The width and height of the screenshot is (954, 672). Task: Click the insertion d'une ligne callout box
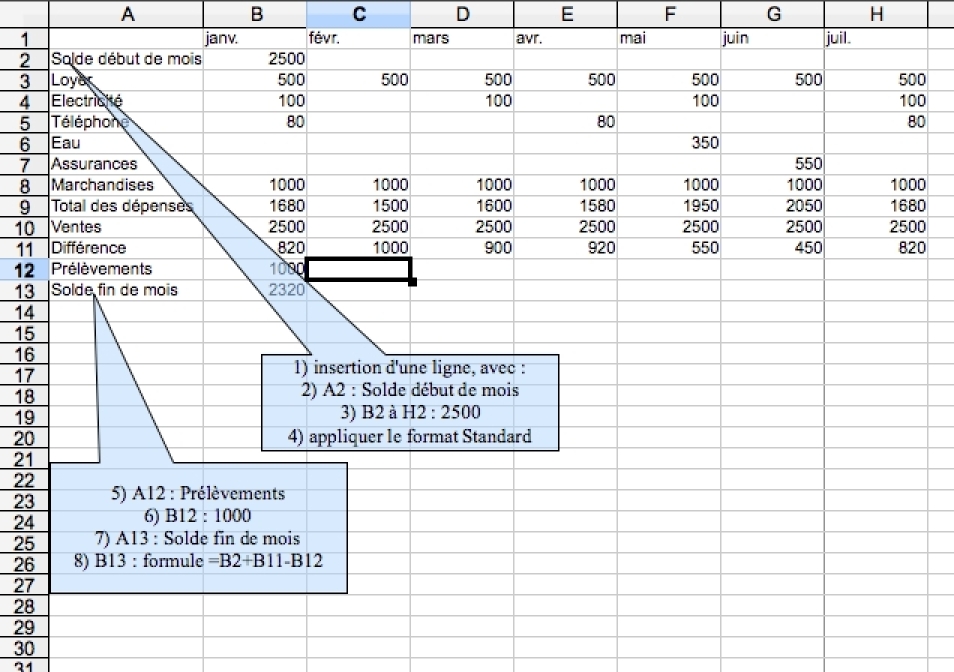410,402
